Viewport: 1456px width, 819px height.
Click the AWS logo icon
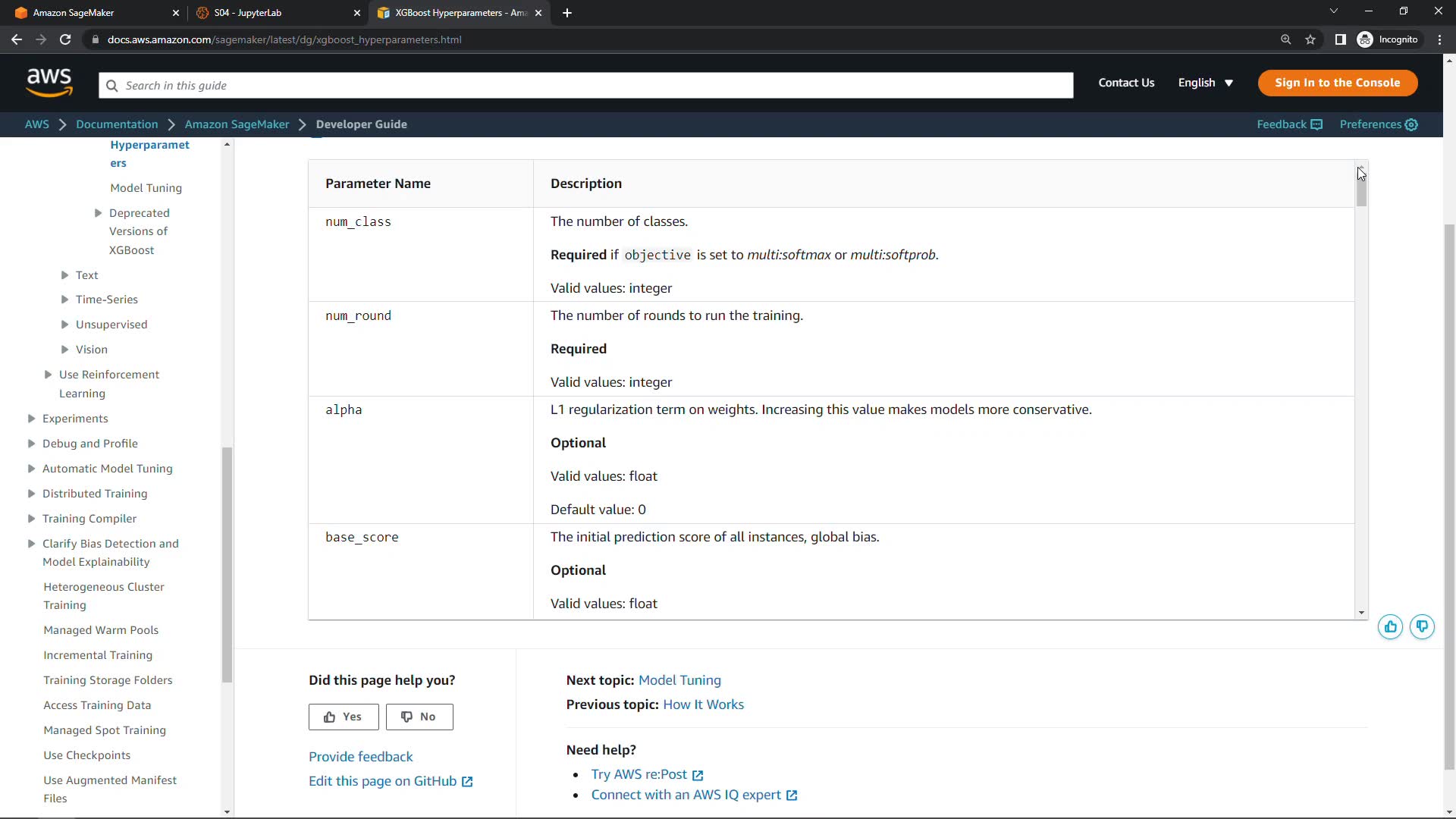click(x=49, y=83)
